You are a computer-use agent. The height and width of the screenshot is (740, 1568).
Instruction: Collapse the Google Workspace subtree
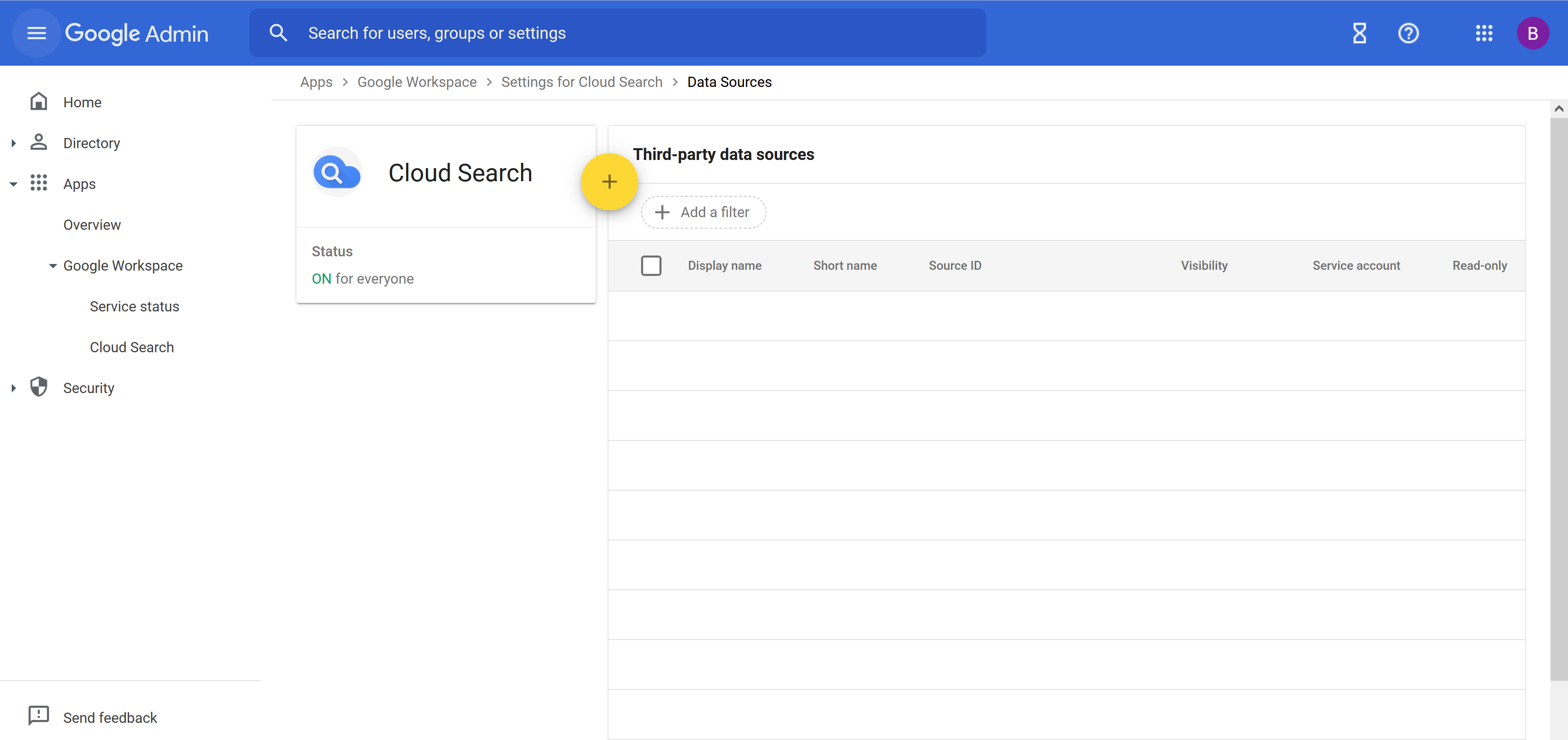(53, 265)
